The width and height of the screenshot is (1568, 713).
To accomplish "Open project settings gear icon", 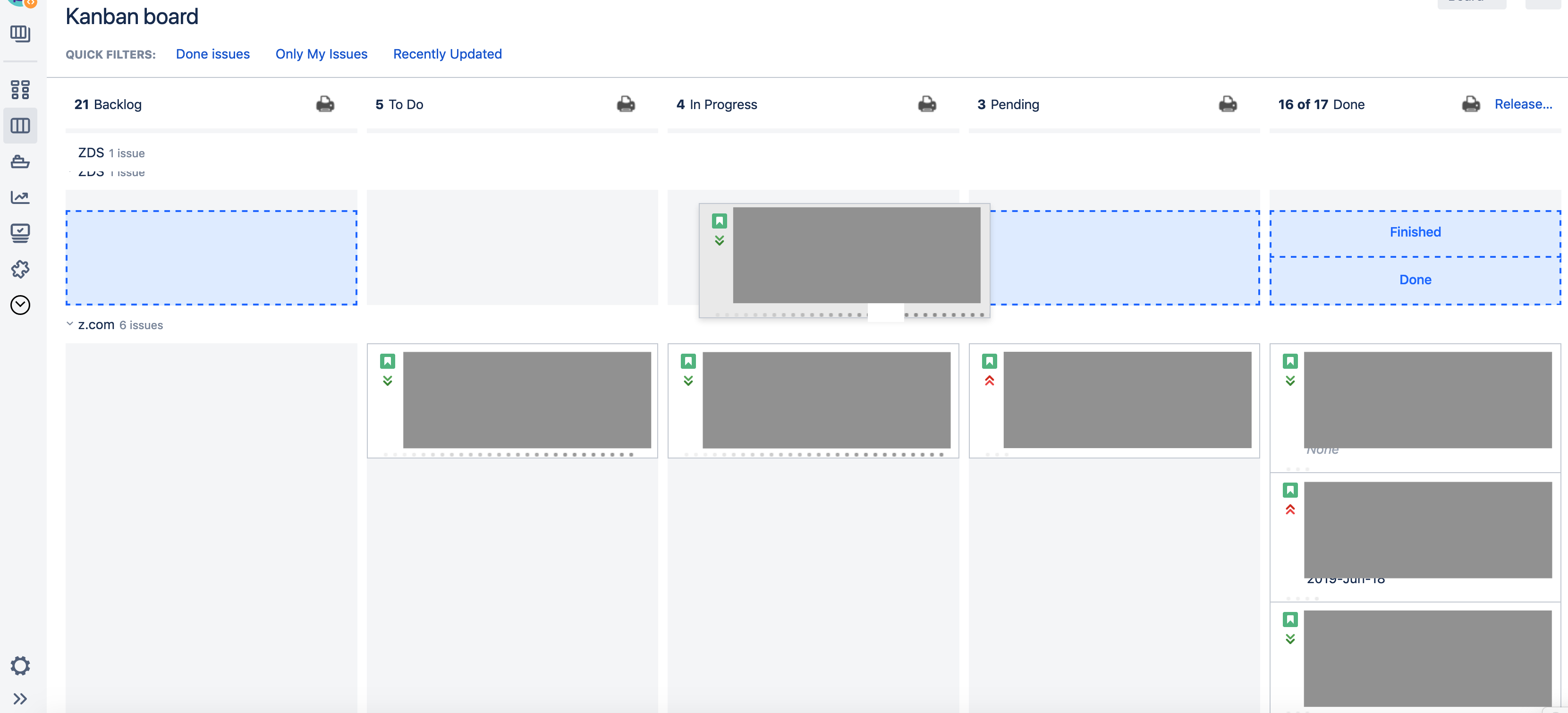I will [20, 665].
